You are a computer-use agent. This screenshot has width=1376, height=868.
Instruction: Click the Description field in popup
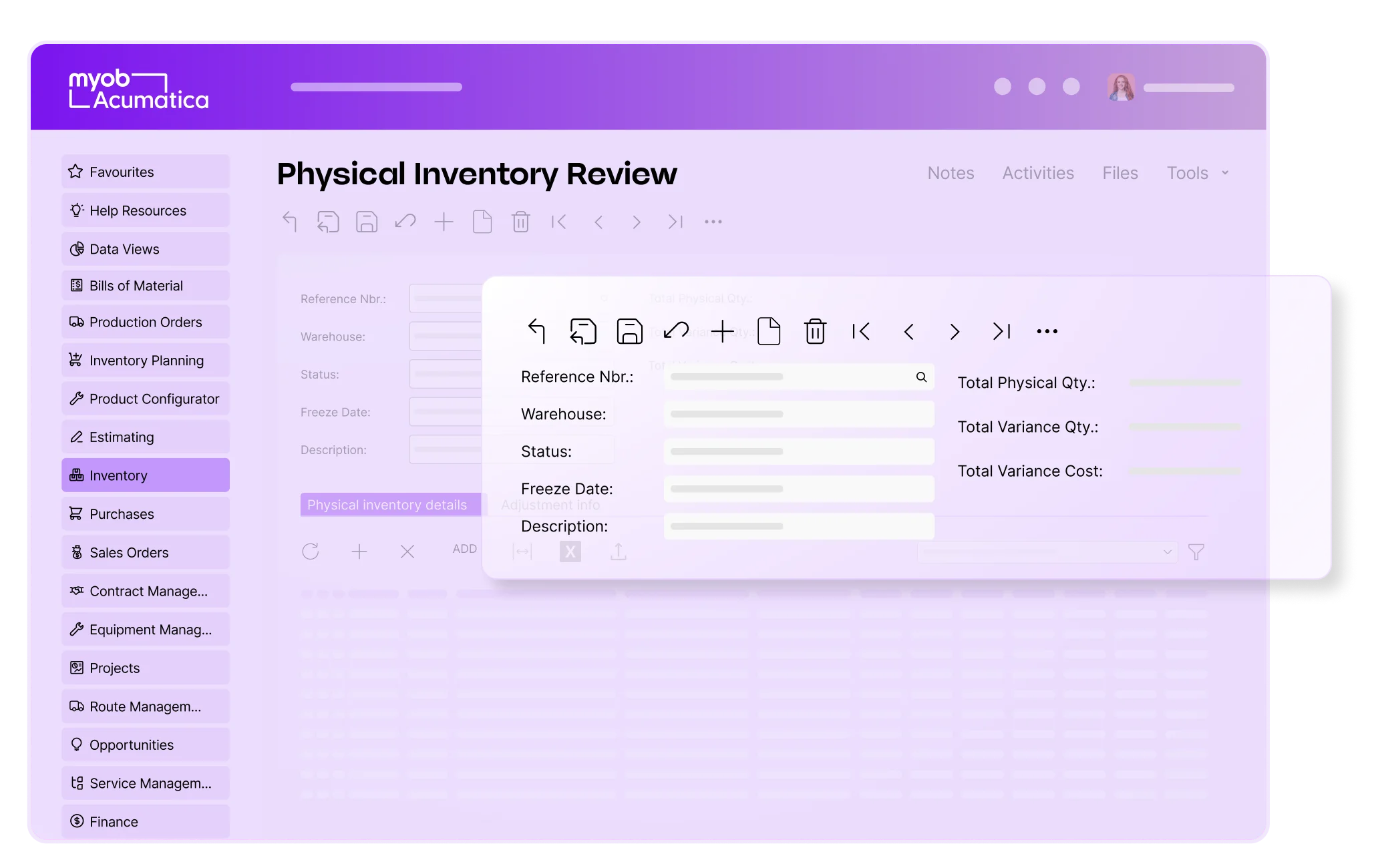coord(799,526)
